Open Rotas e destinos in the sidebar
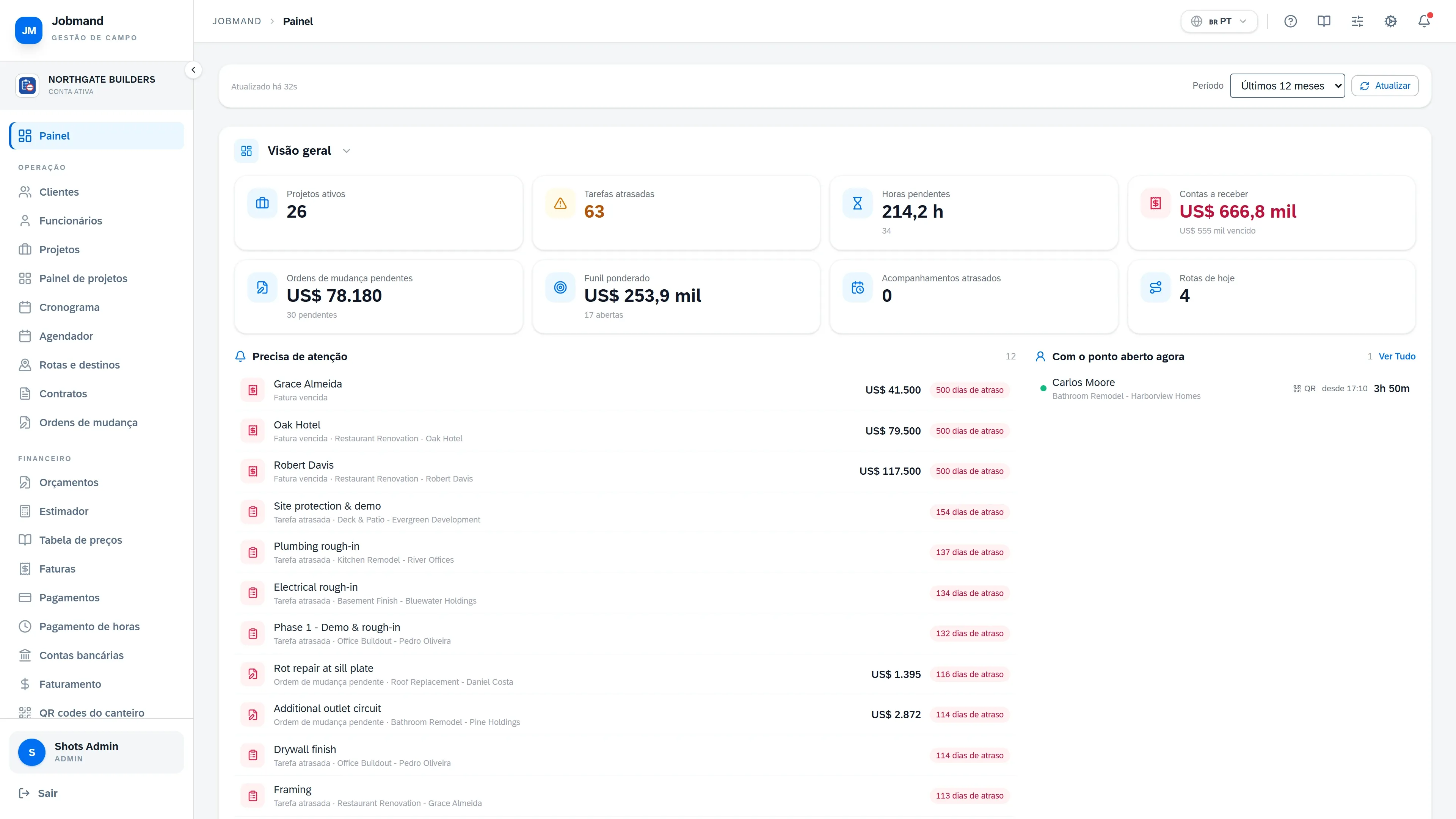Viewport: 1456px width, 819px height. point(97,365)
